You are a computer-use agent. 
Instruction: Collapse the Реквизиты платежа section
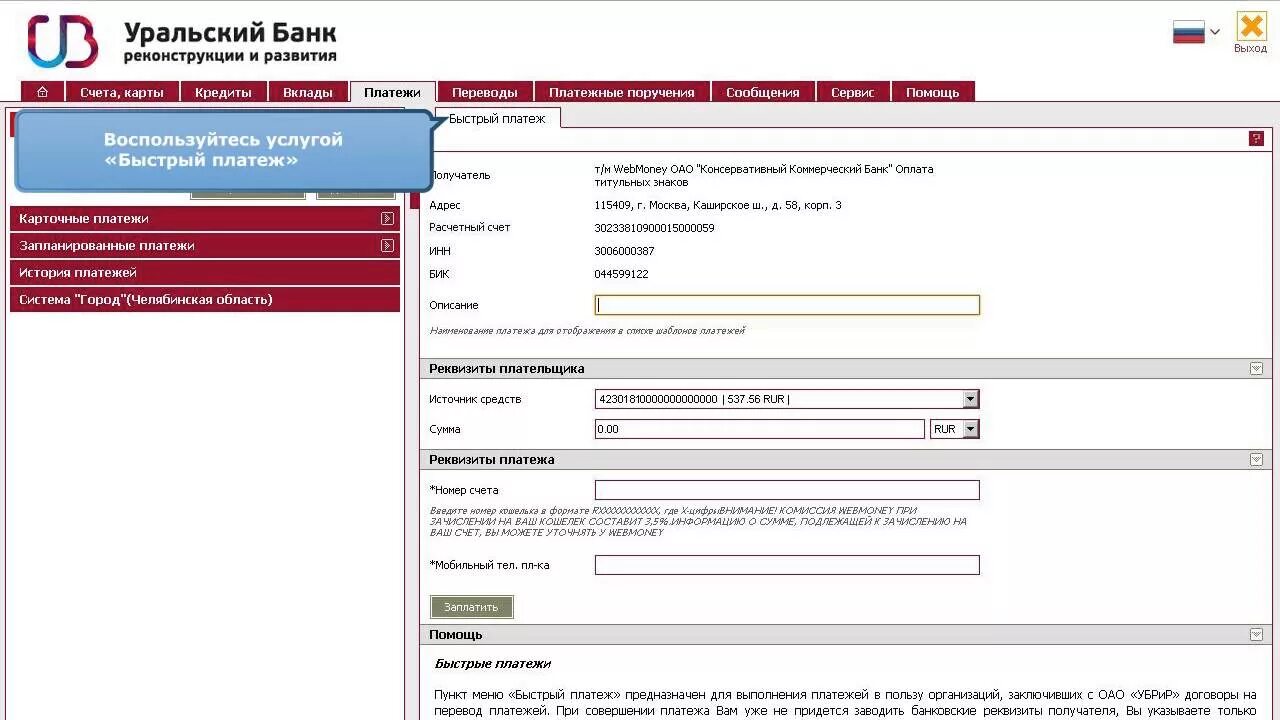click(1256, 460)
